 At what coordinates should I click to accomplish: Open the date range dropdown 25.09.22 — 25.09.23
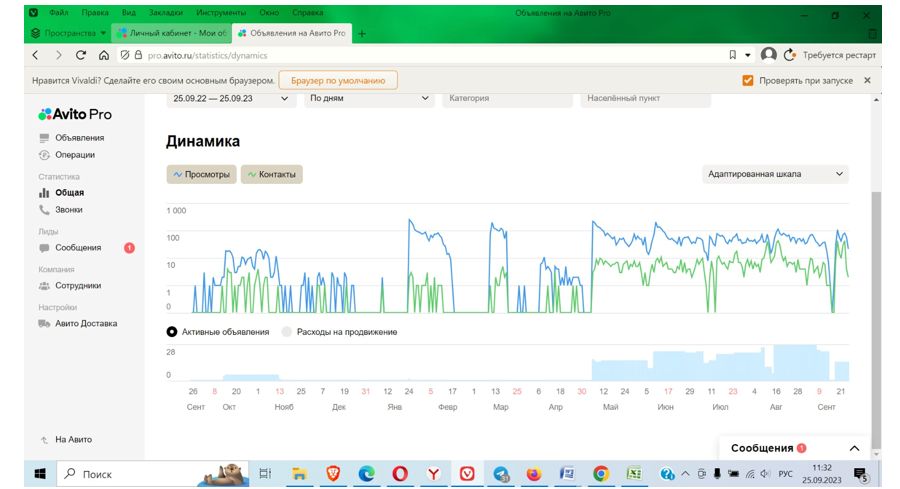231,99
